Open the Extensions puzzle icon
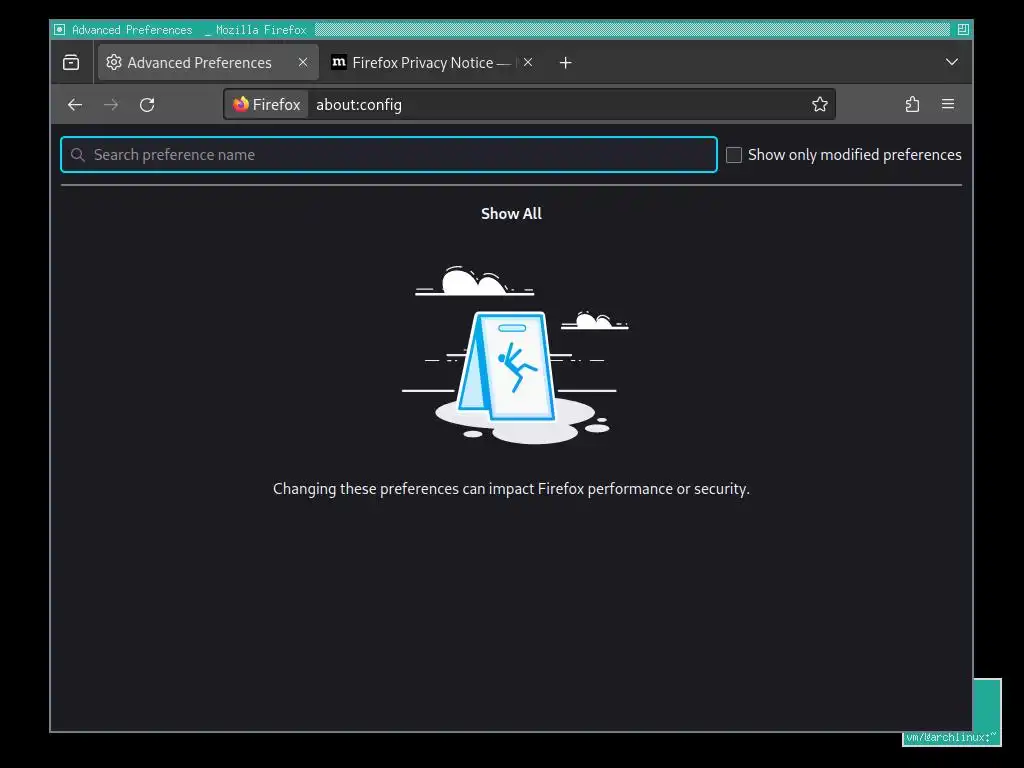The width and height of the screenshot is (1024, 768). coord(912,104)
